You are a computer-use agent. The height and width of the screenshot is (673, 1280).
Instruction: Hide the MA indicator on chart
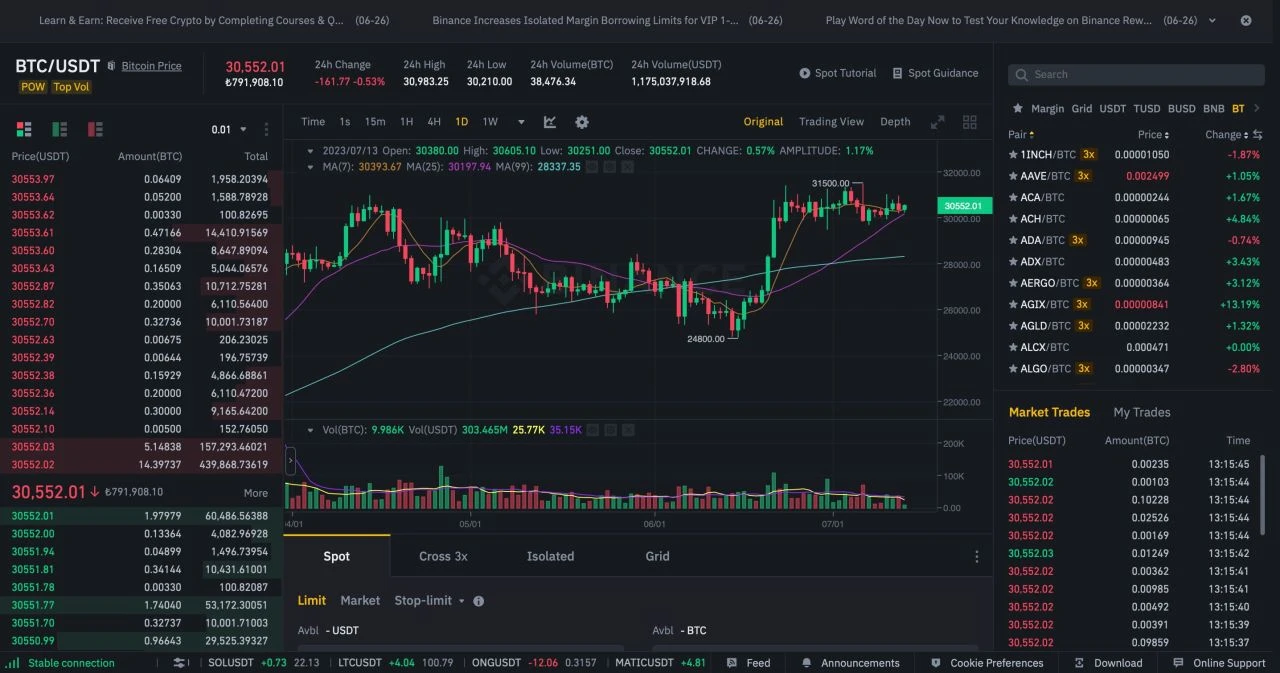click(x=591, y=167)
